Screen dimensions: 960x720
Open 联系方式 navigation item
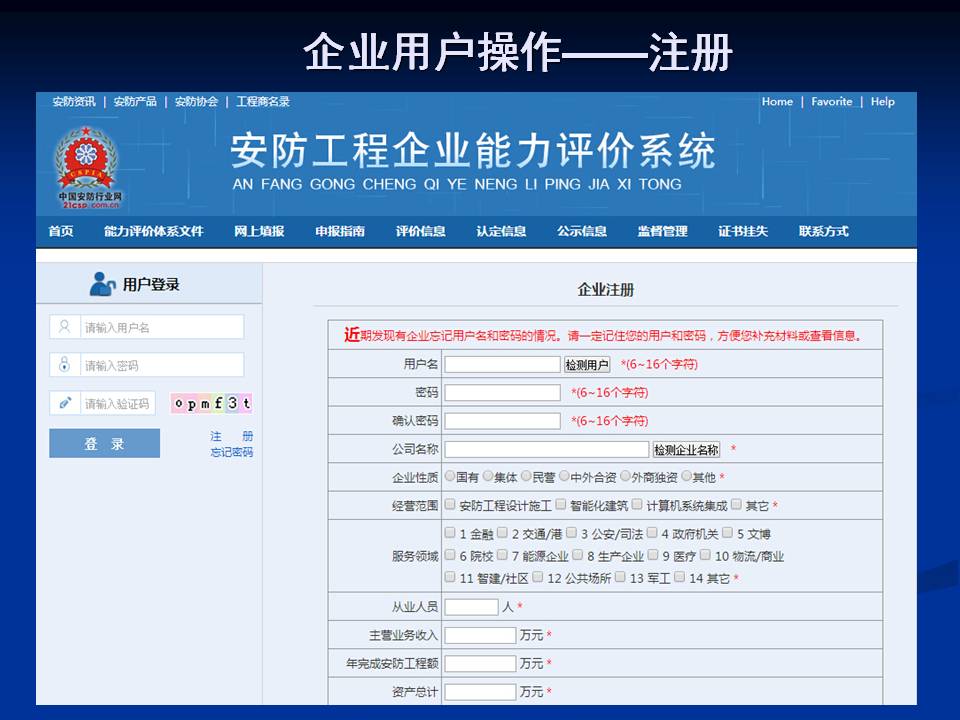click(824, 231)
